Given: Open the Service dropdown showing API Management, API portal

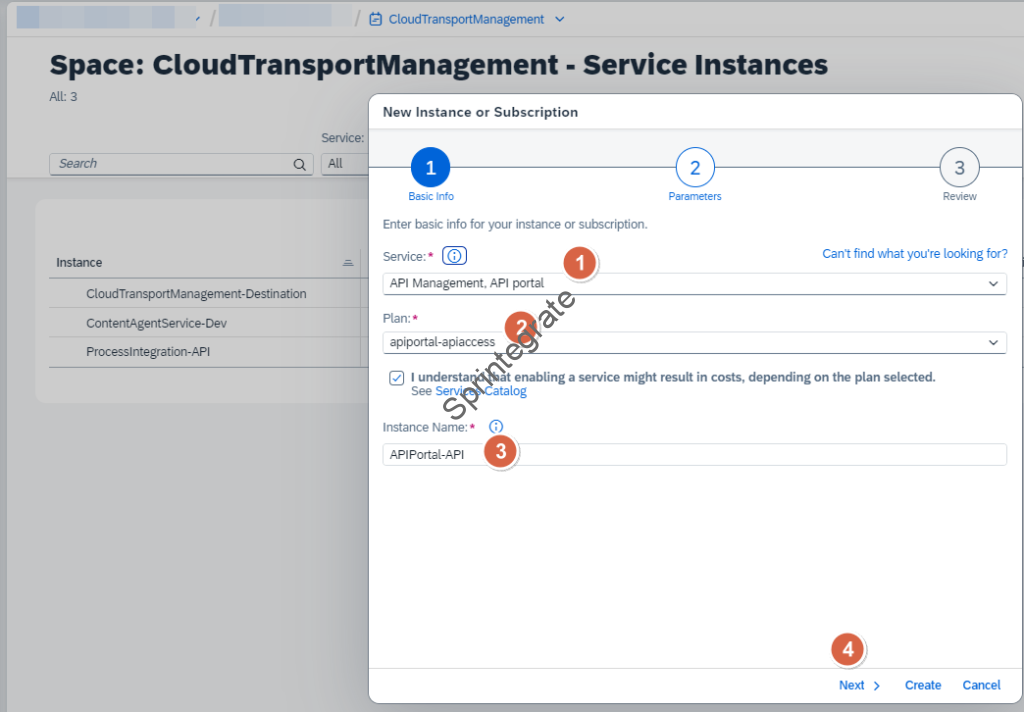Looking at the screenshot, I should pyautogui.click(x=994, y=283).
